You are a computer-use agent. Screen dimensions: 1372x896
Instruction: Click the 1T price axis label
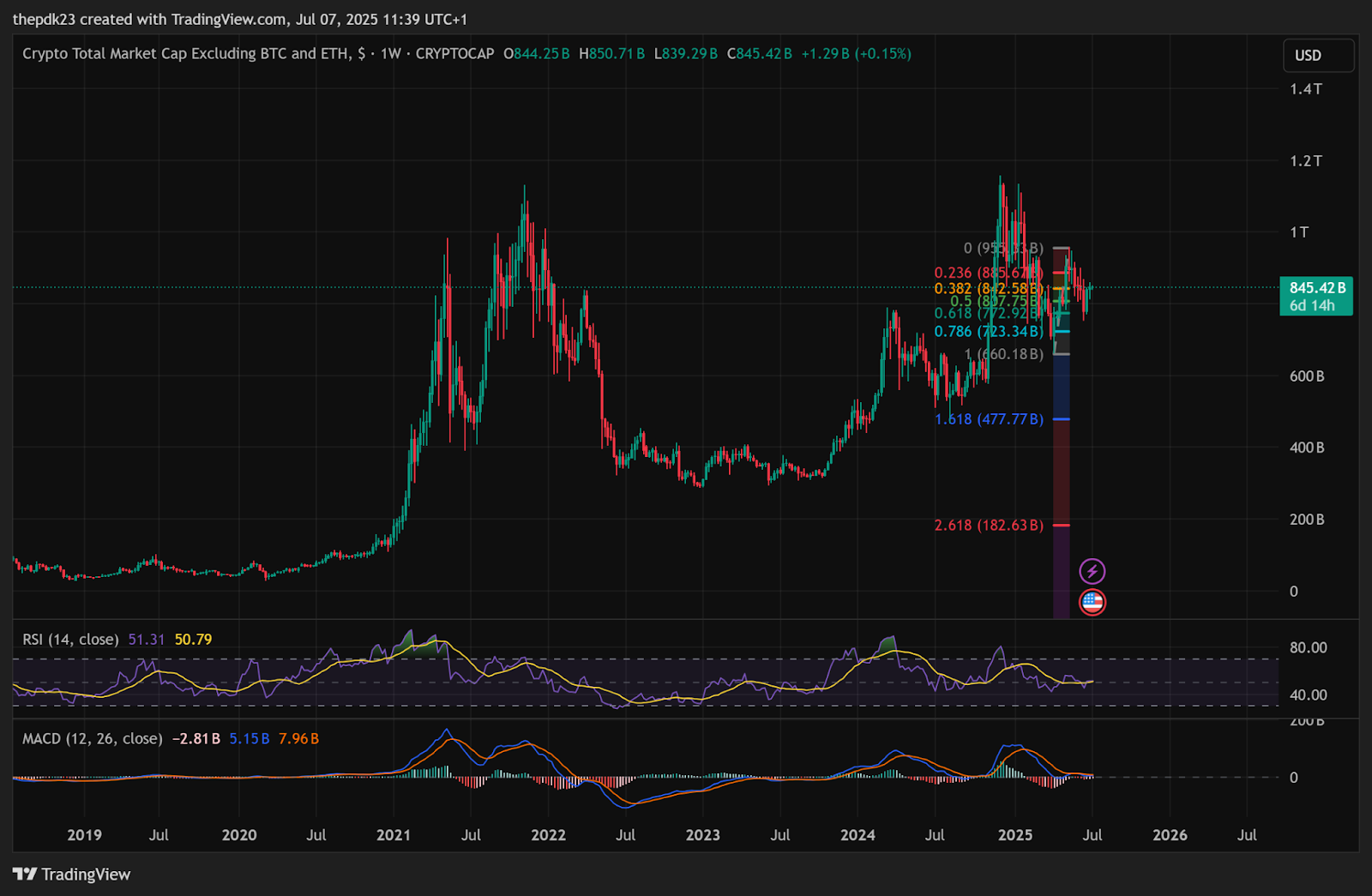pos(1299,232)
